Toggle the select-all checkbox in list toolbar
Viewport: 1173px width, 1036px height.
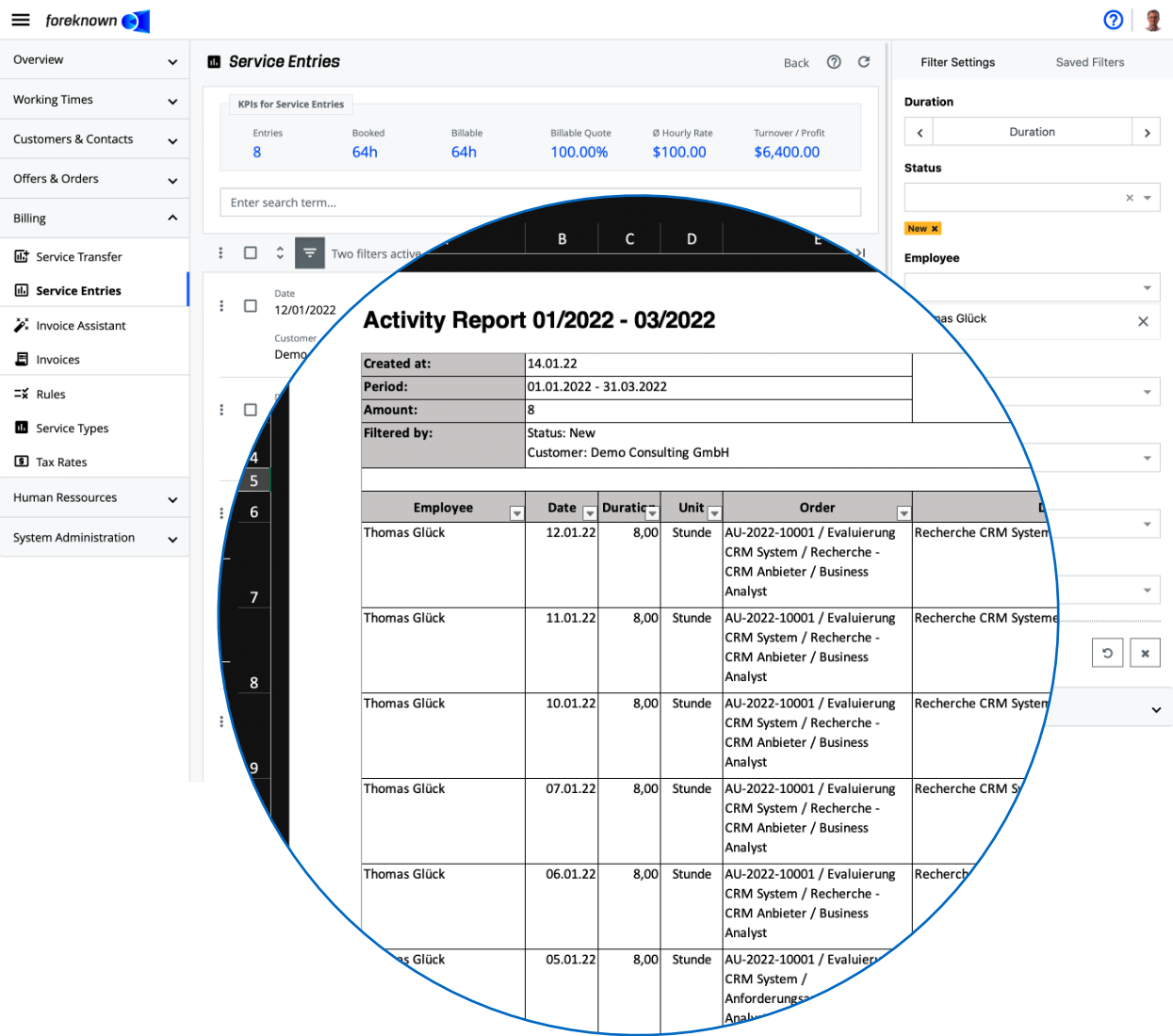251,253
